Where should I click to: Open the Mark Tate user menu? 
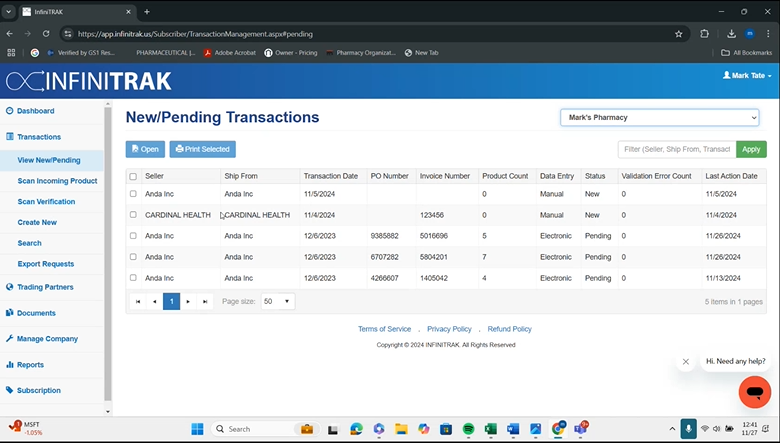[747, 76]
